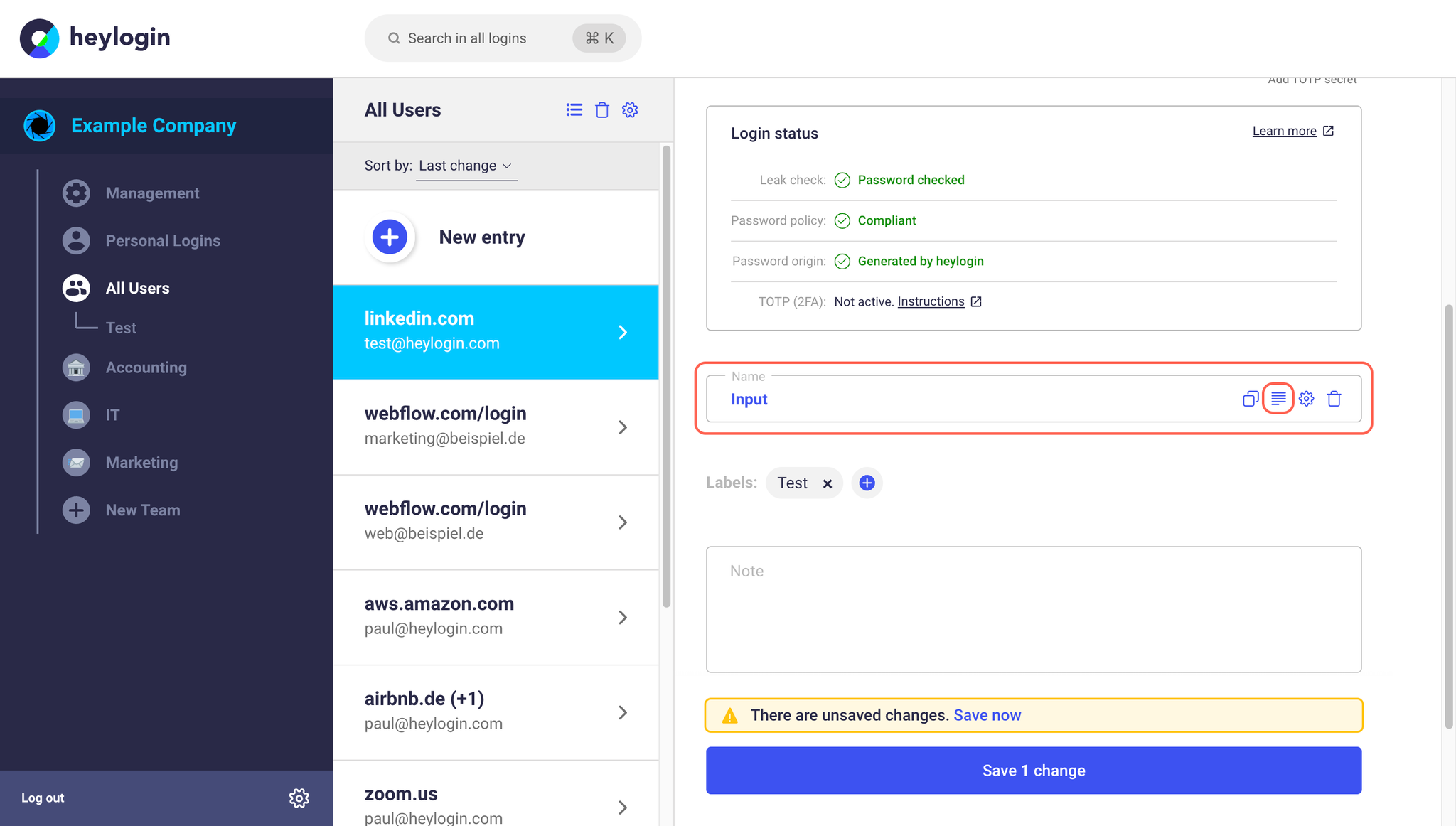Open the Sort by Last change dropdown
Image resolution: width=1456 pixels, height=826 pixels.
466,166
